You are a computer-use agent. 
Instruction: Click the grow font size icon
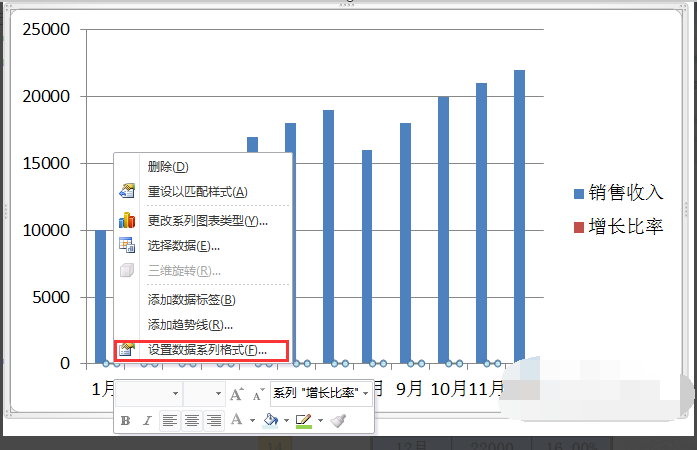pyautogui.click(x=236, y=394)
